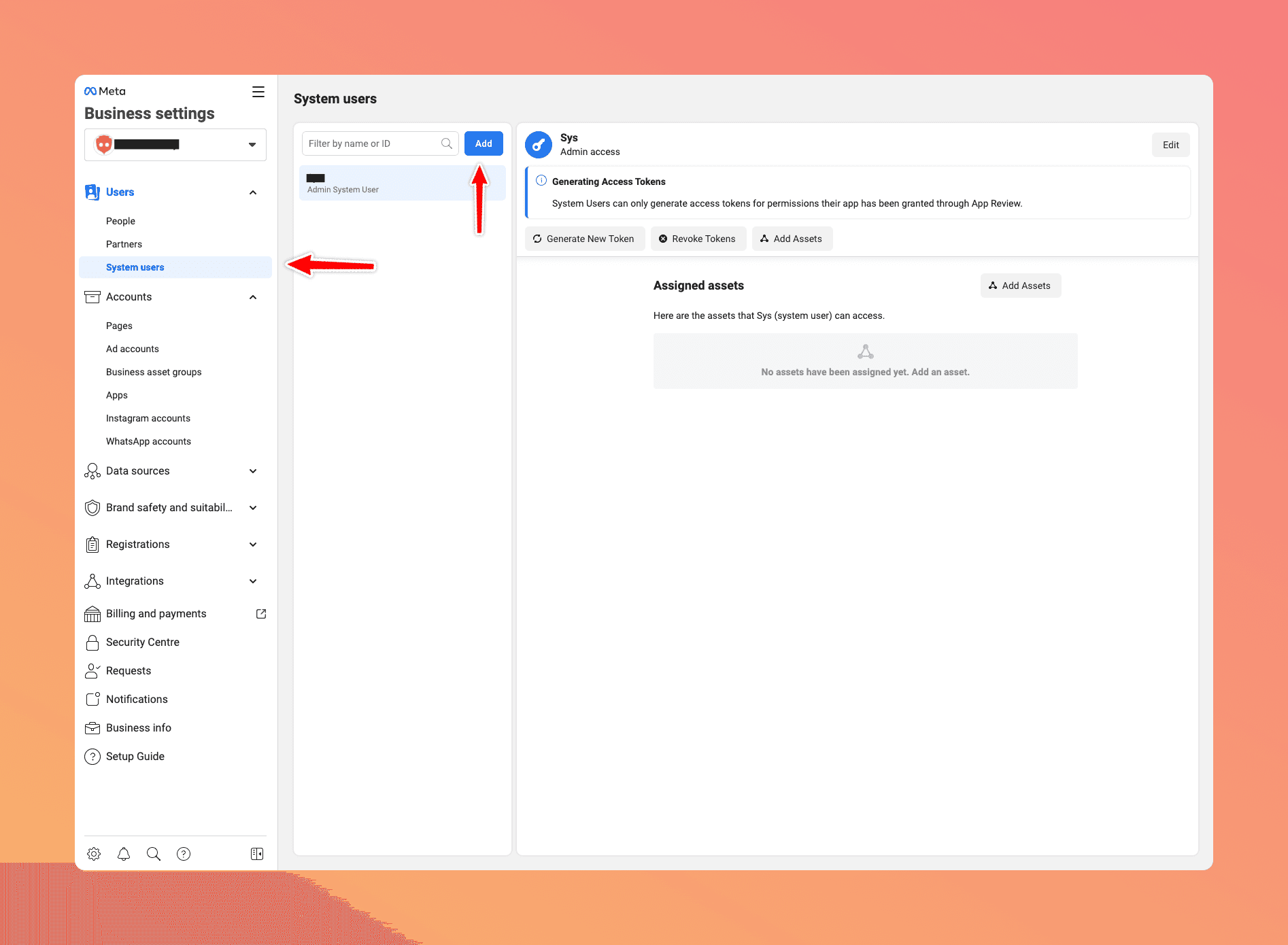Open People under Users
Screen dimensions: 1288x945
120,221
